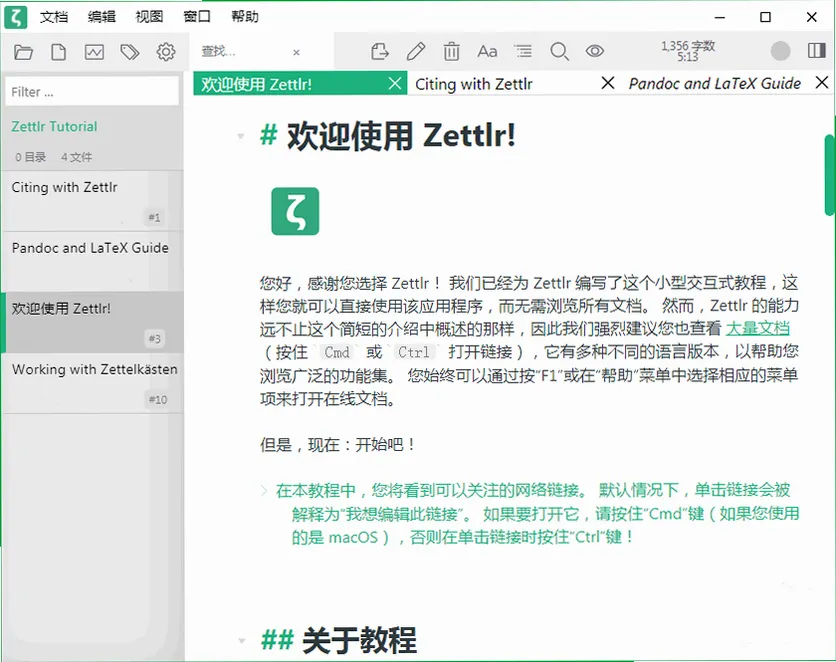Click the Zettlr logo in menu bar

pos(15,17)
